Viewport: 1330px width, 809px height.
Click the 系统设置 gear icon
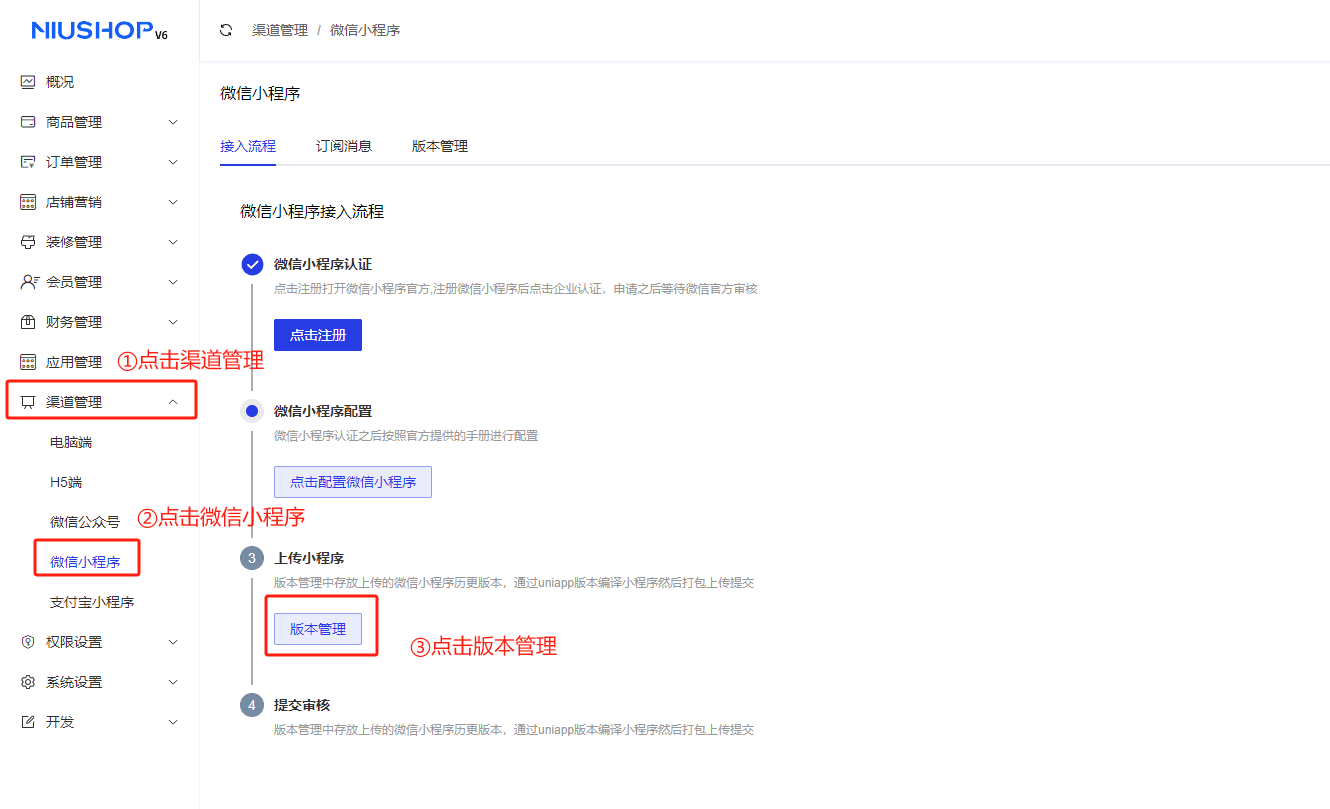28,682
